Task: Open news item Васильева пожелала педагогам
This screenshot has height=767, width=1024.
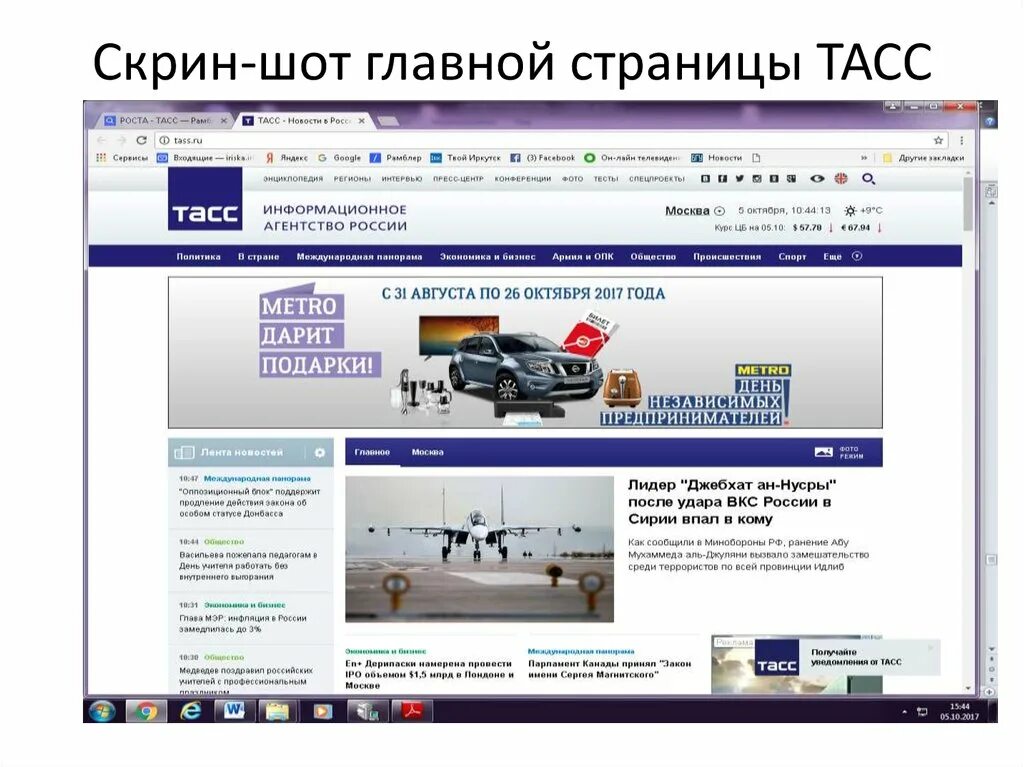Action: click(248, 566)
